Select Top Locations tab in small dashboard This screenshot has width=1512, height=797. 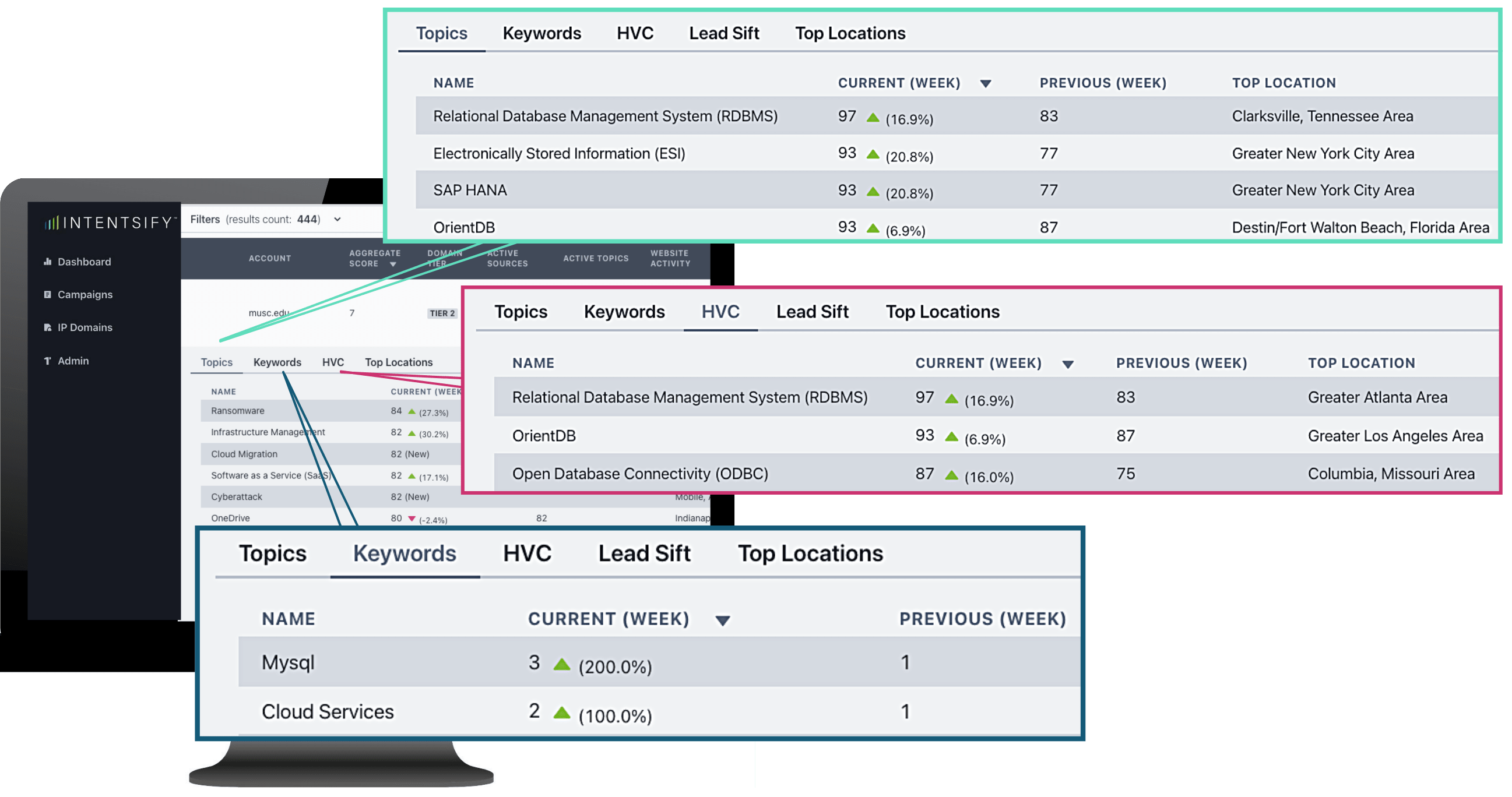(x=399, y=362)
